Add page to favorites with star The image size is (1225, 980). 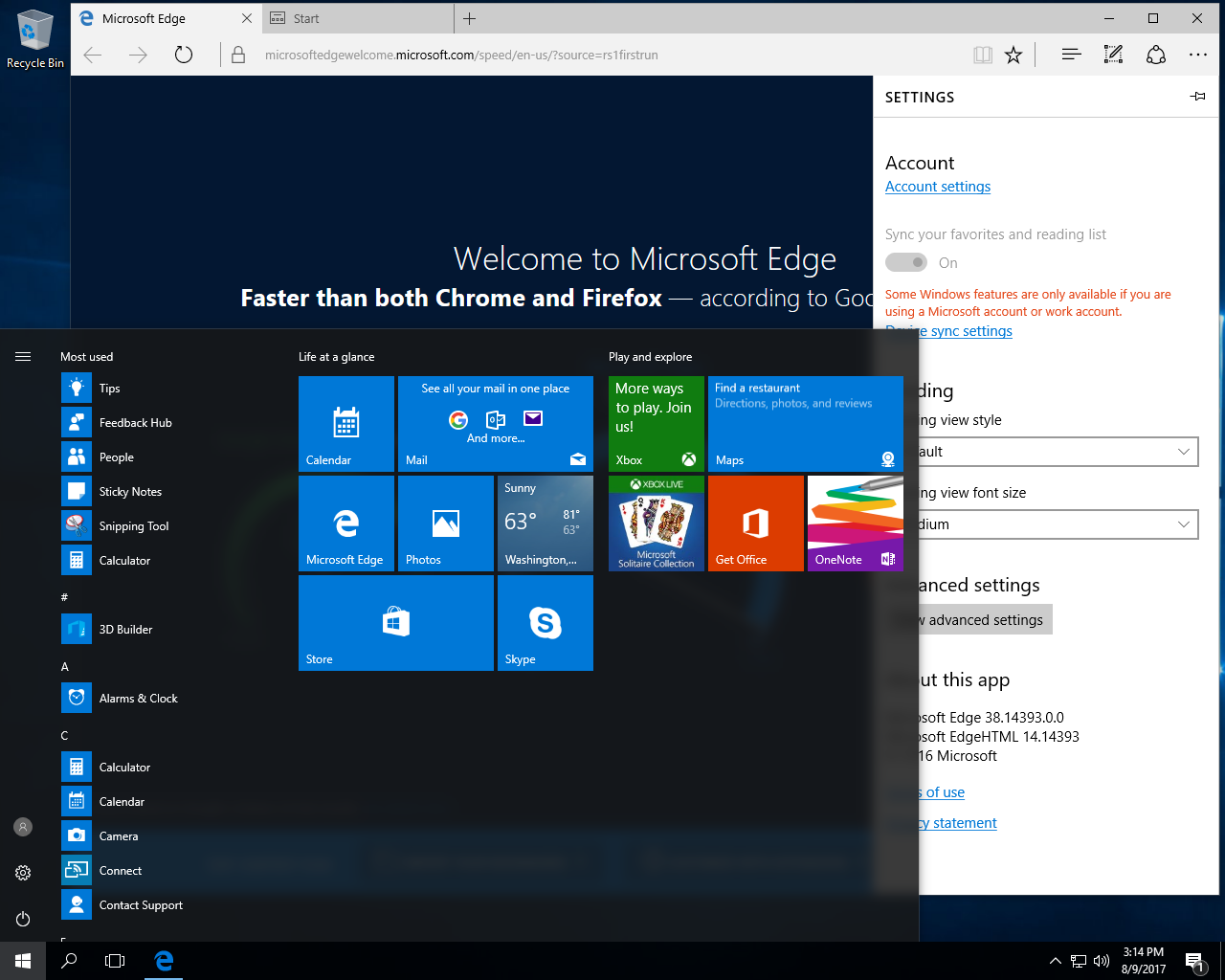pyautogui.click(x=1013, y=56)
